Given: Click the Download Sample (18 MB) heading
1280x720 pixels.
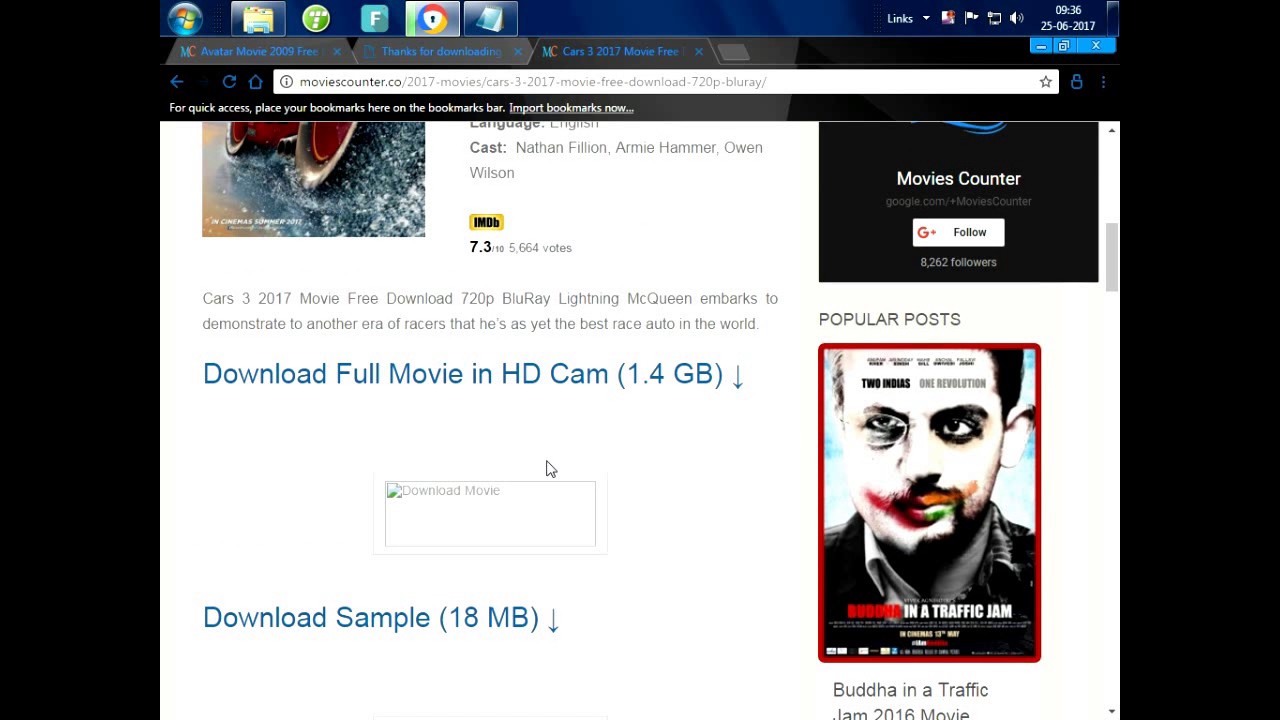Looking at the screenshot, I should coord(381,618).
